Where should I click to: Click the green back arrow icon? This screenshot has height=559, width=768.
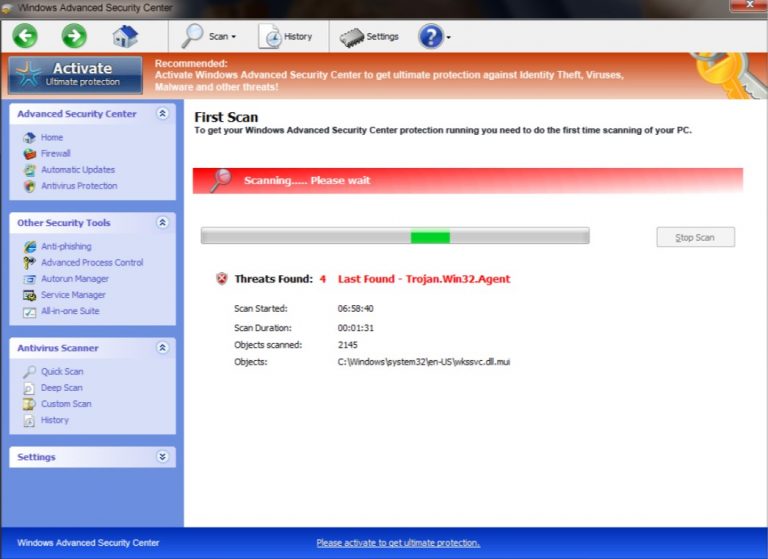click(x=25, y=36)
